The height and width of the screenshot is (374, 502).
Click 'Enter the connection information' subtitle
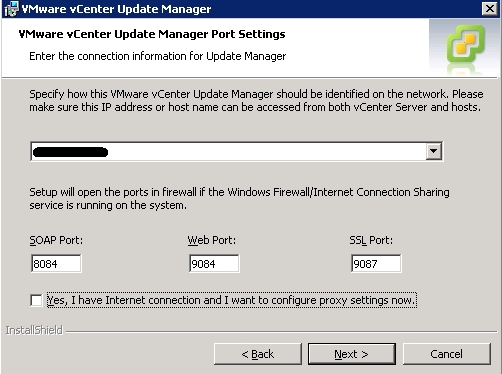point(157,56)
